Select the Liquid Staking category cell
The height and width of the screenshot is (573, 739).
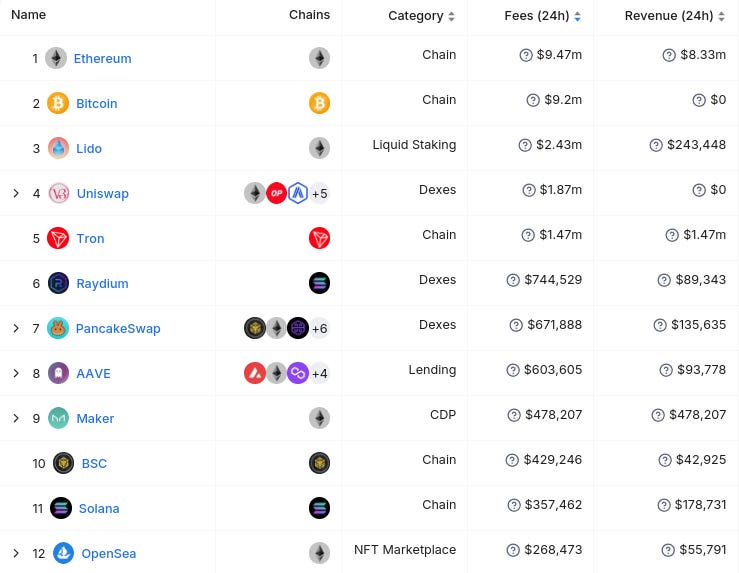pyautogui.click(x=414, y=145)
